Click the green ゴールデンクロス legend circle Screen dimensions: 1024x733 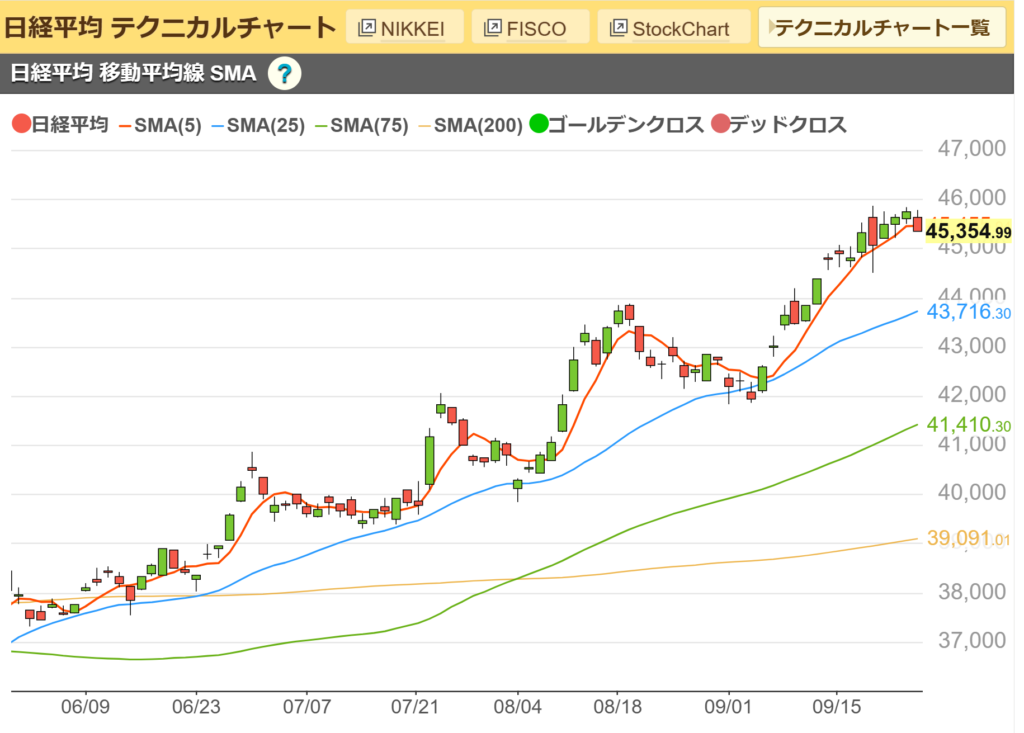[539, 125]
